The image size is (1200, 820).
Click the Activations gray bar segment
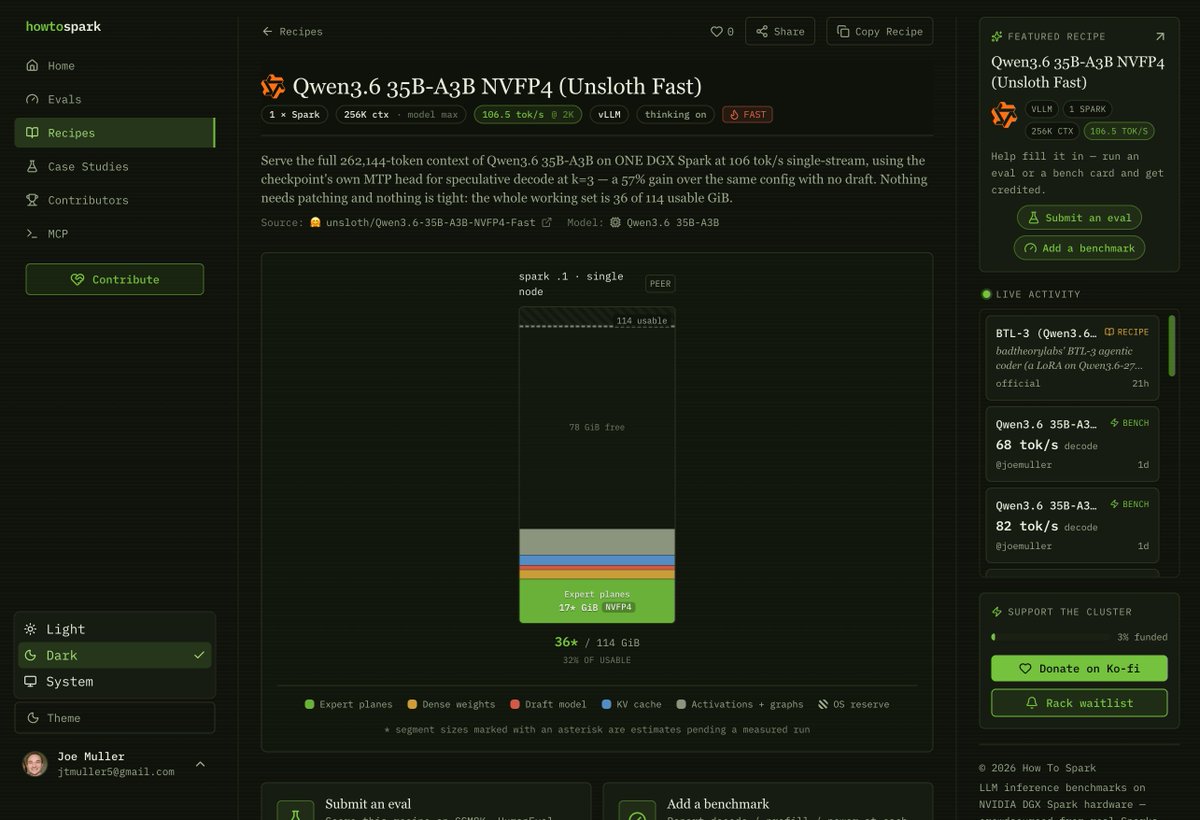click(x=597, y=542)
